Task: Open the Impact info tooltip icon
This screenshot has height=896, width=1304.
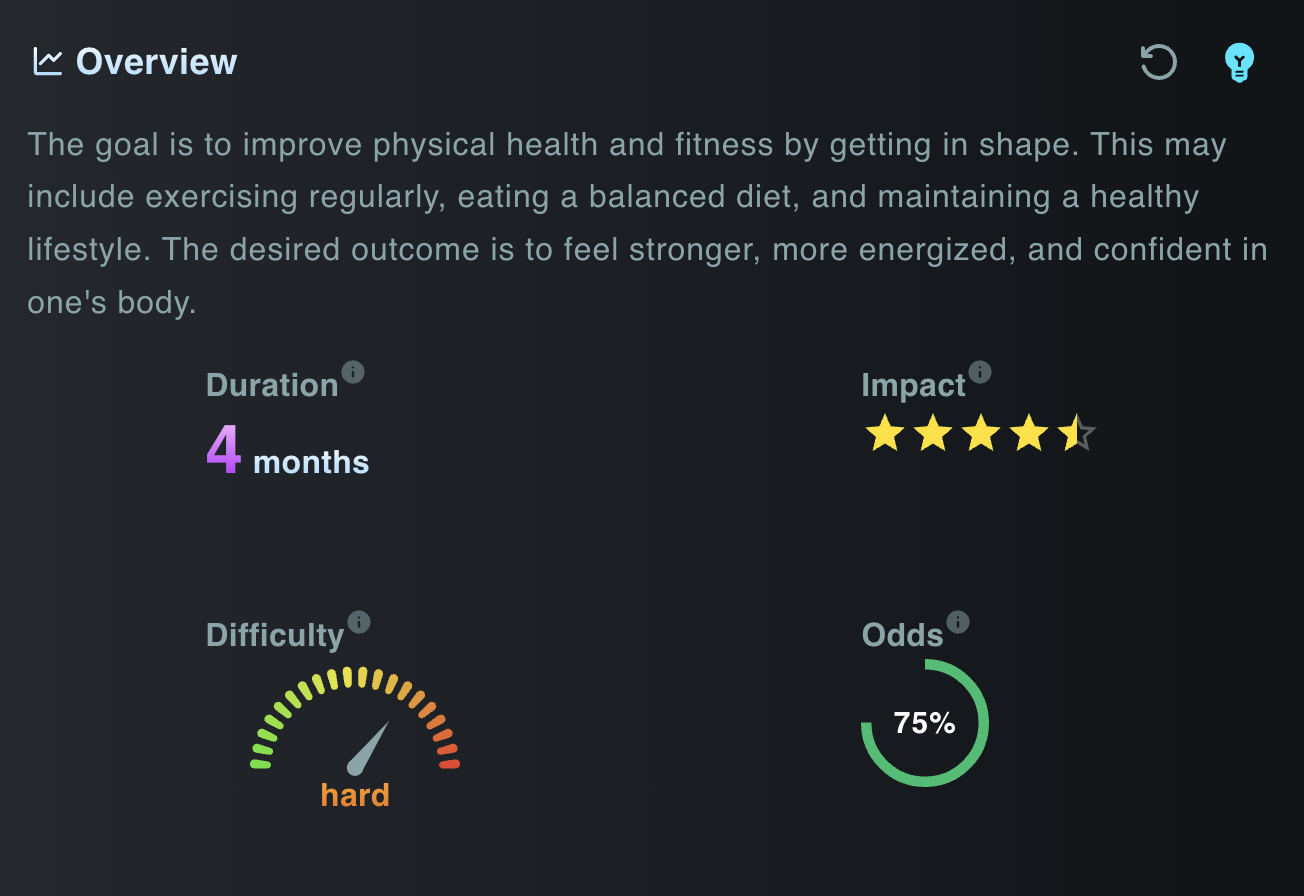Action: (980, 372)
